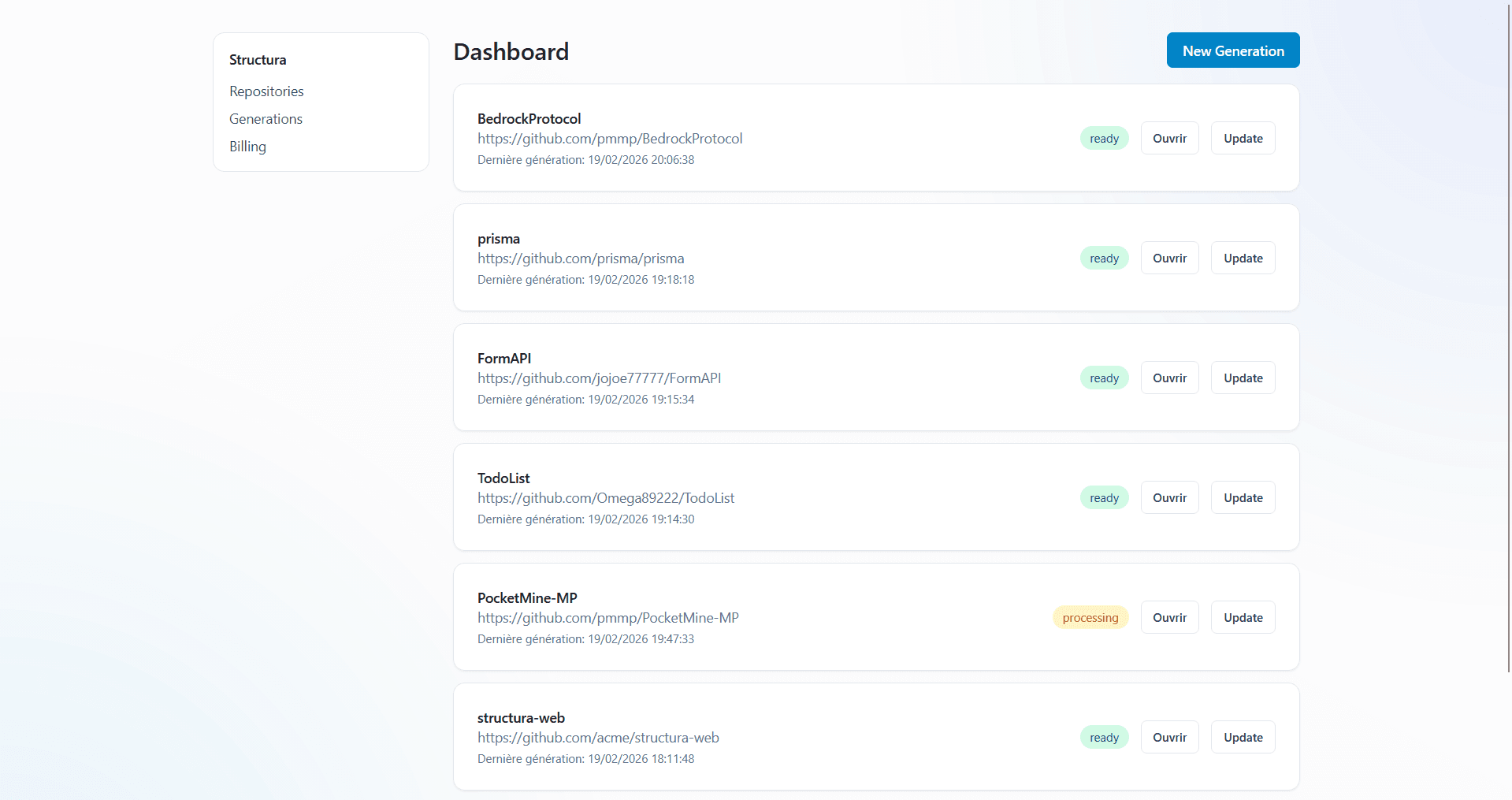Click the ready badge on the prisma card

(x=1104, y=258)
